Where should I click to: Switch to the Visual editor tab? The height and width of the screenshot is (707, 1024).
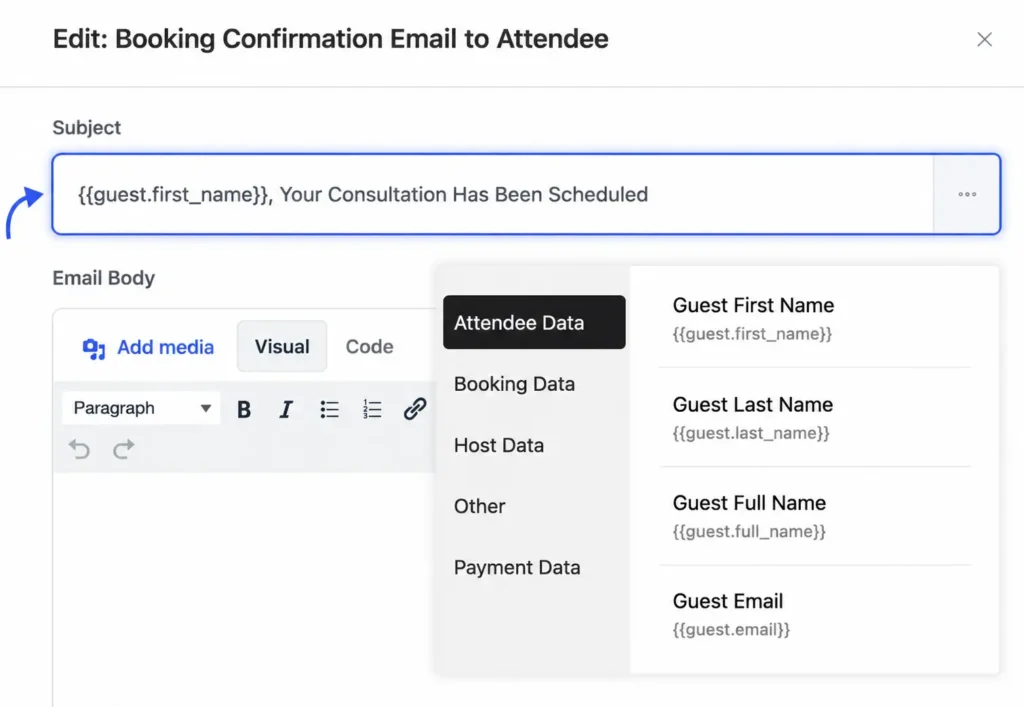pos(282,347)
